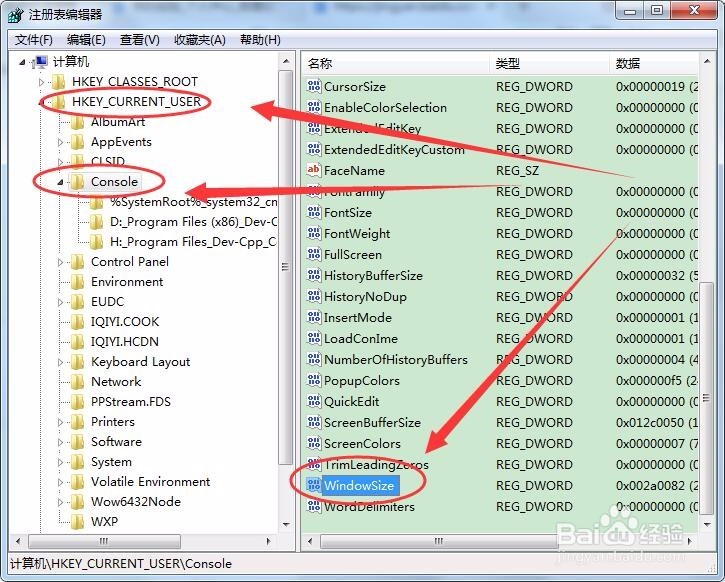Expand the Printers key

click(60, 422)
